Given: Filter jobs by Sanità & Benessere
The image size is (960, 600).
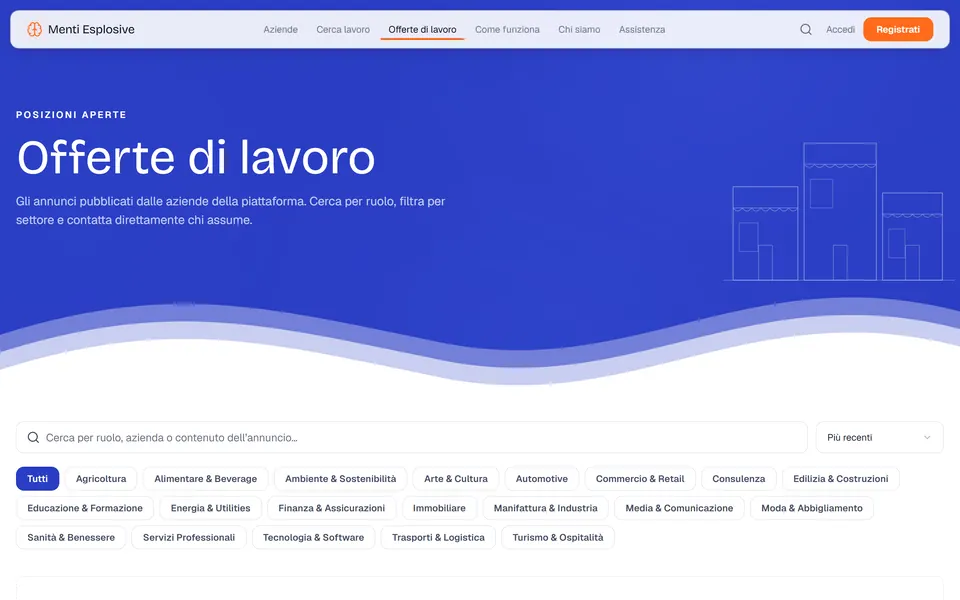Looking at the screenshot, I should point(71,538).
